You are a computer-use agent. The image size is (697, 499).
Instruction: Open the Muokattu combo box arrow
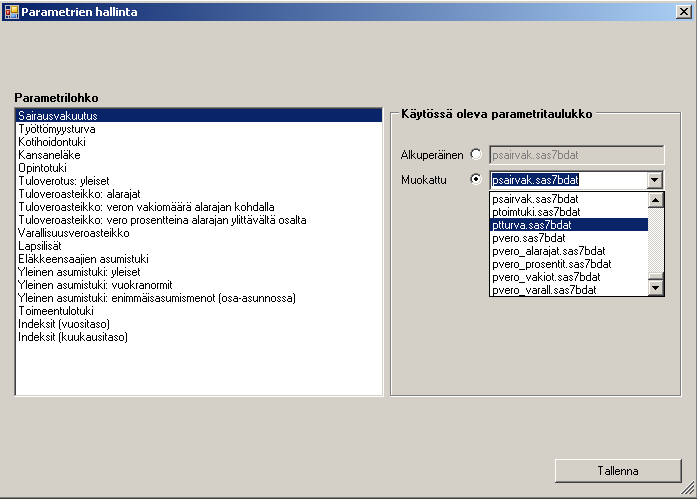tap(654, 180)
